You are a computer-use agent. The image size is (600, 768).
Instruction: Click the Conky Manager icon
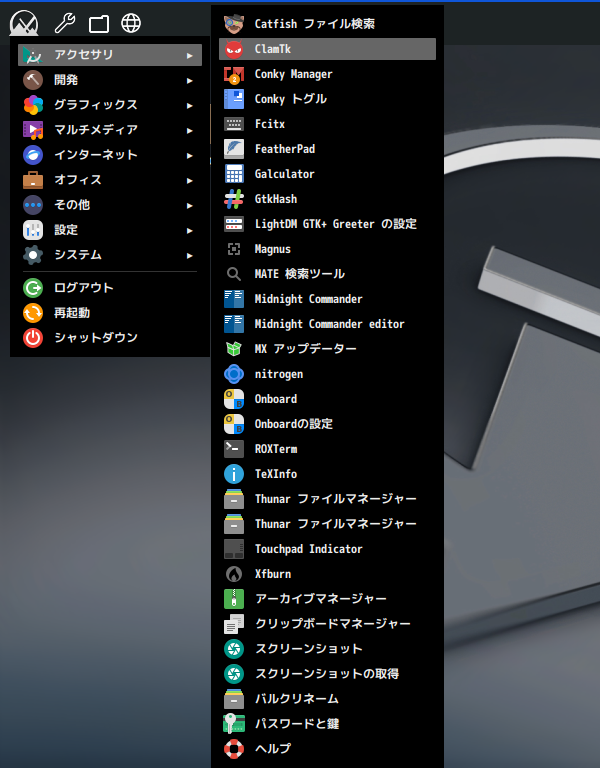[x=234, y=74]
